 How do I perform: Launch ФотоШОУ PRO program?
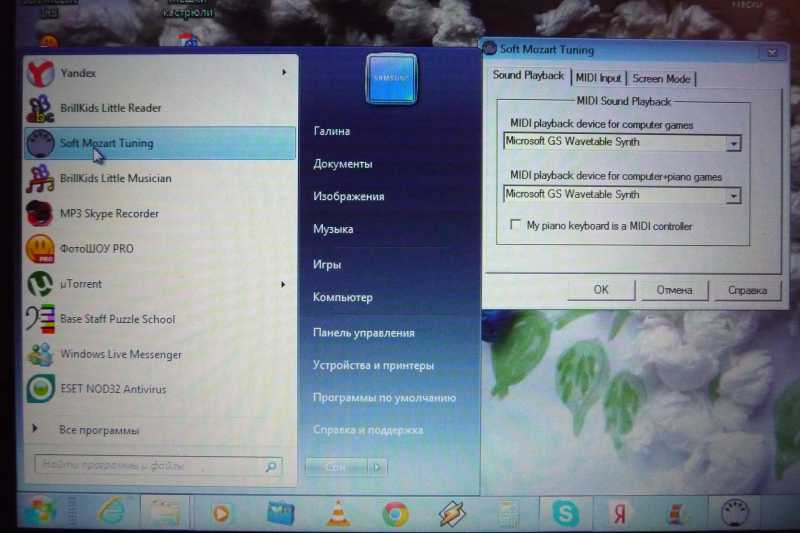[x=160, y=249]
